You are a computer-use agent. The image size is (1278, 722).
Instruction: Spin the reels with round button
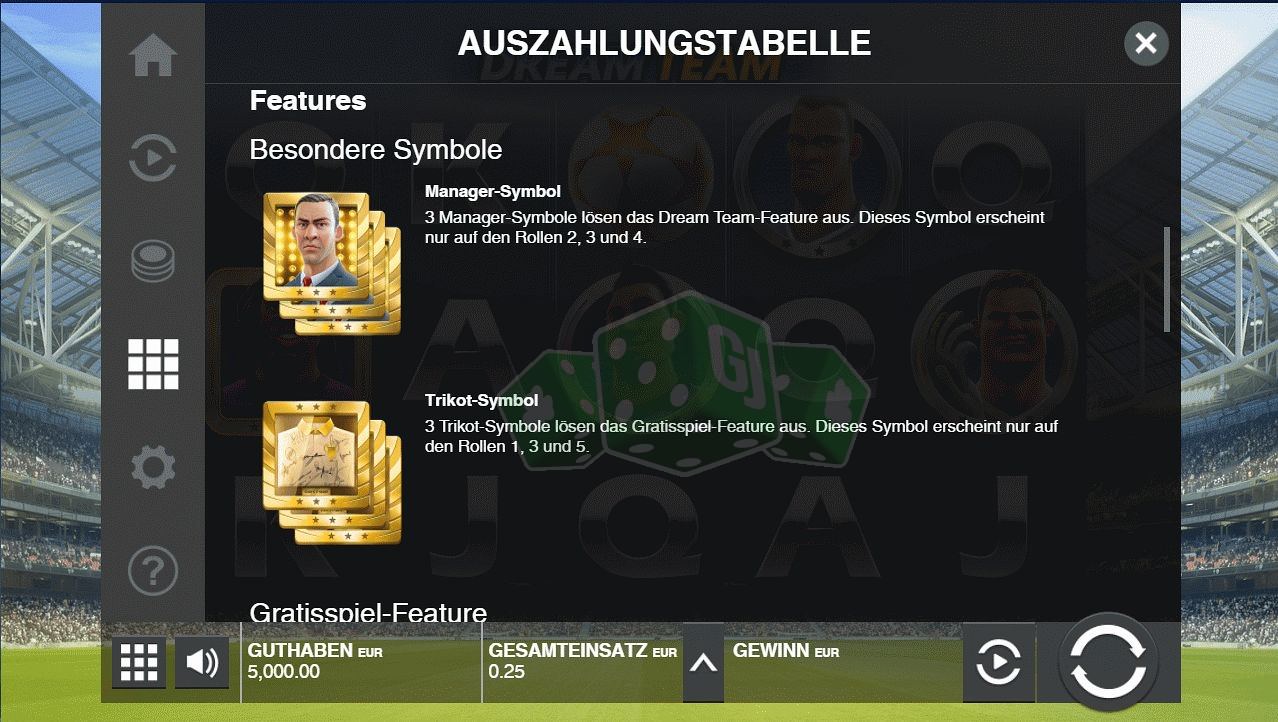1108,662
